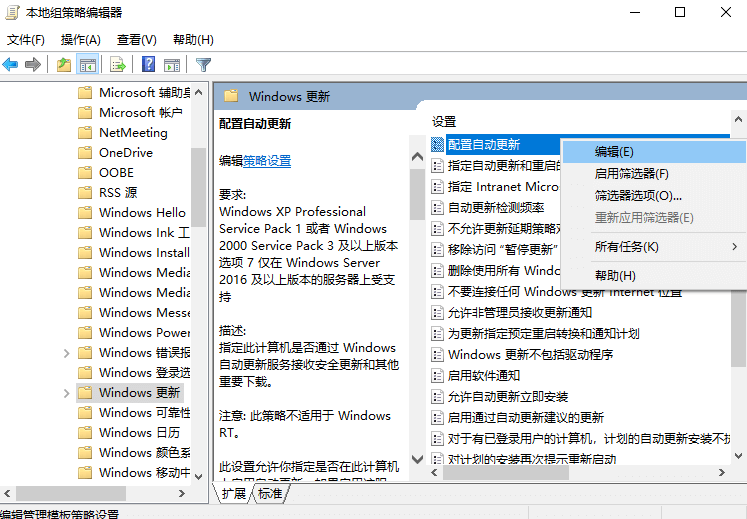Image resolution: width=747 pixels, height=519 pixels.
Task: Switch to the 扩展 tab
Action: (233, 494)
